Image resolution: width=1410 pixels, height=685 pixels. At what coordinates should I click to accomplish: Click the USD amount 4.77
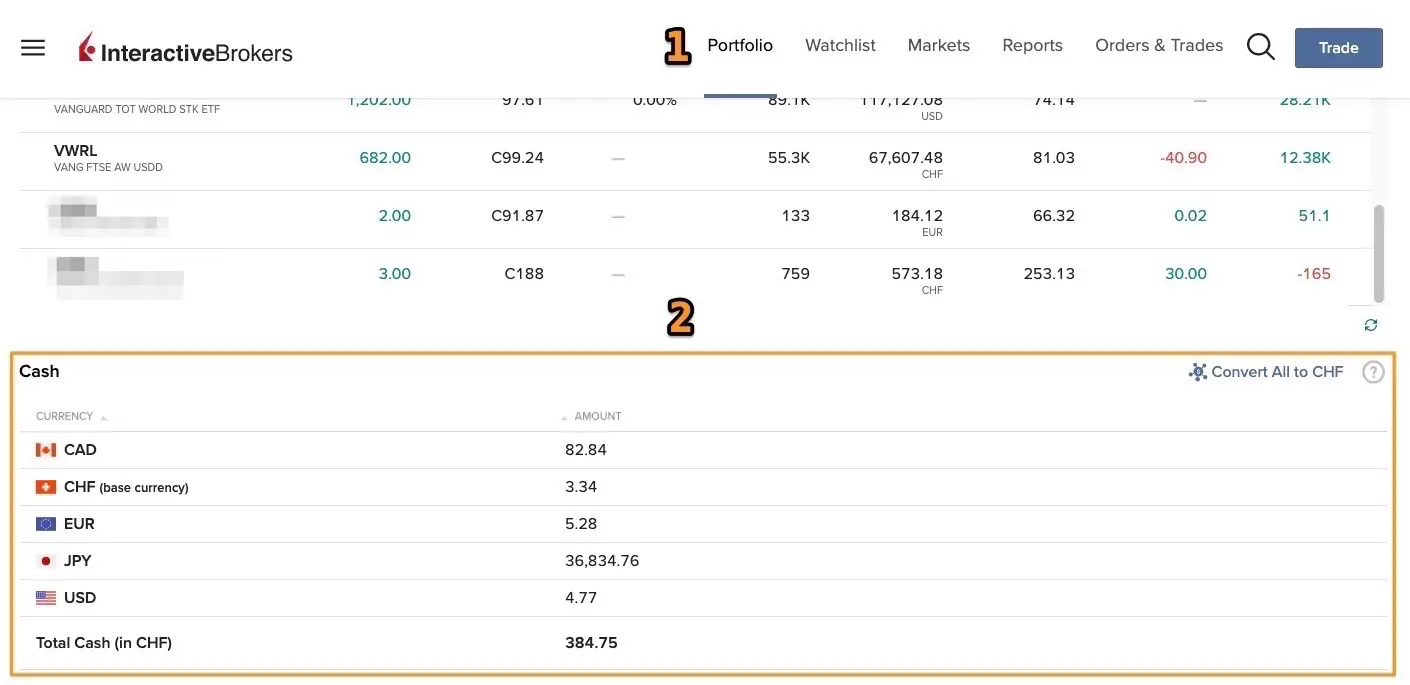pos(581,598)
